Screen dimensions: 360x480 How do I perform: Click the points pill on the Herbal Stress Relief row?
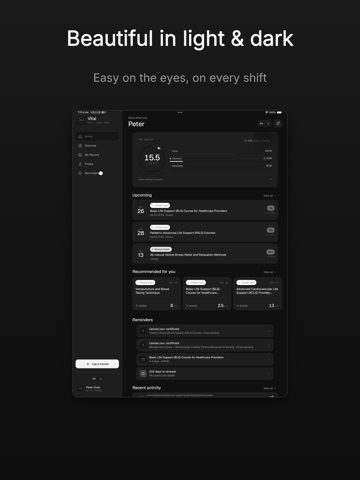[x=271, y=252]
